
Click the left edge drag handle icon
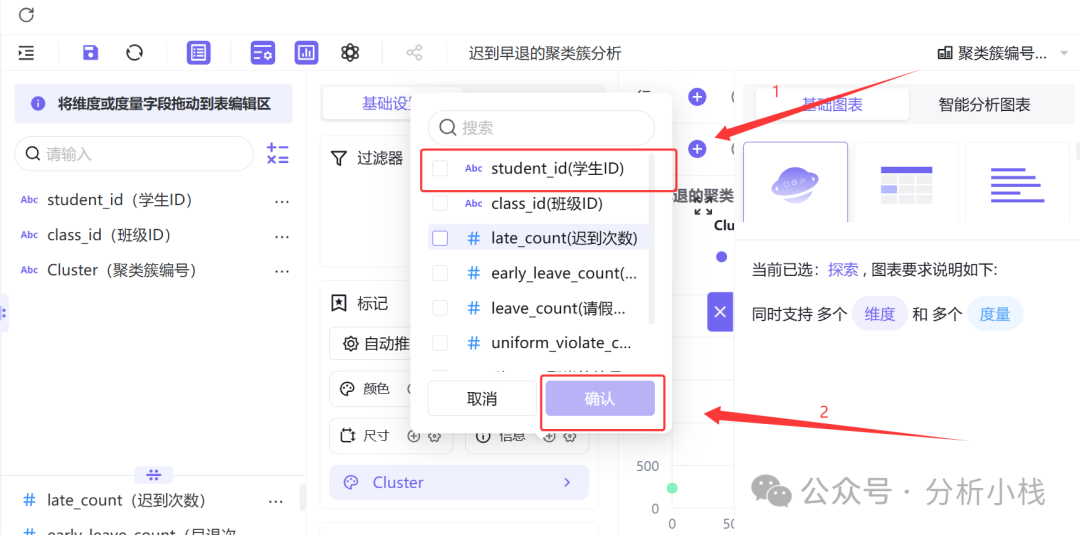(x=3, y=313)
